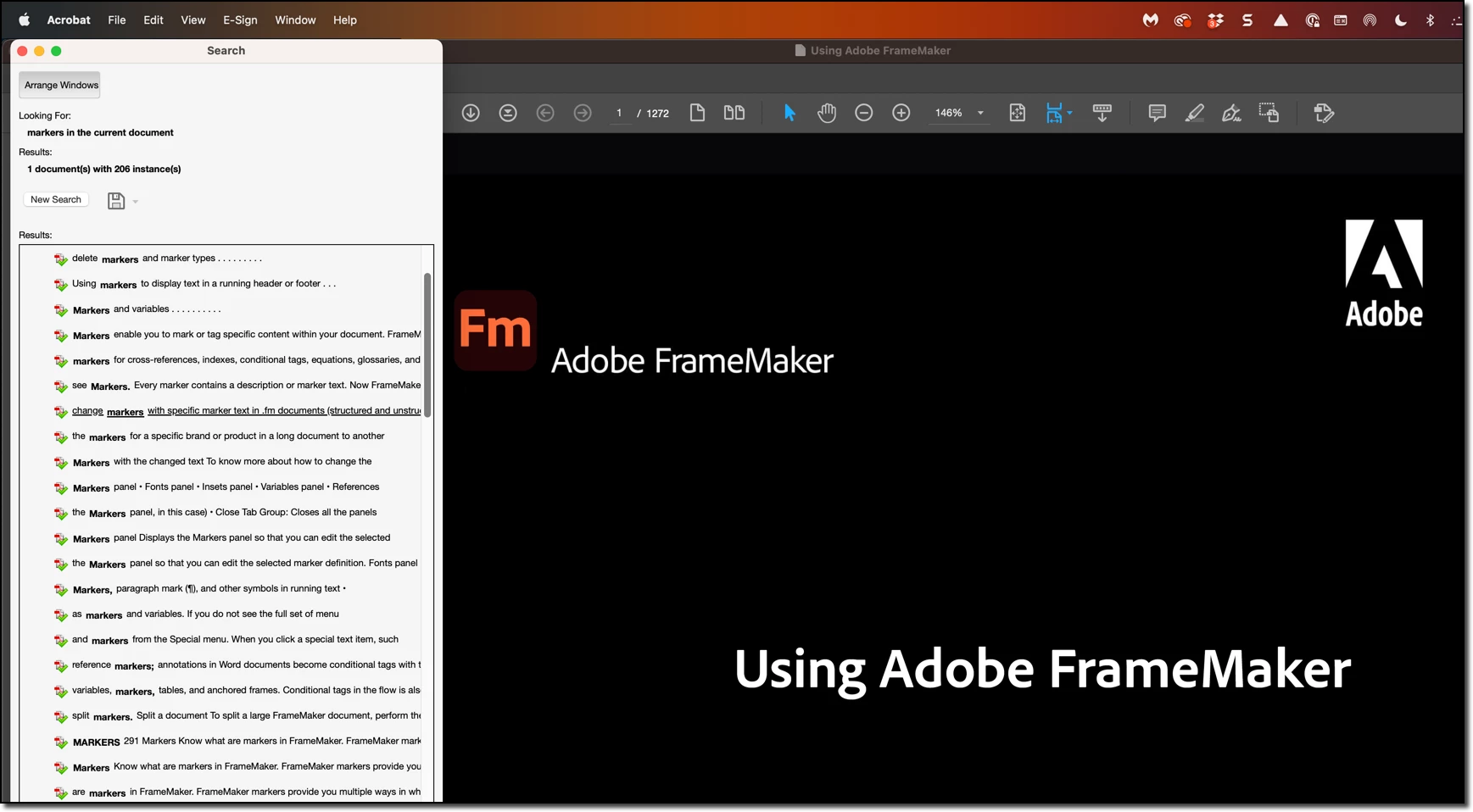
Task: Click the fit page icon
Action: click(x=1018, y=113)
